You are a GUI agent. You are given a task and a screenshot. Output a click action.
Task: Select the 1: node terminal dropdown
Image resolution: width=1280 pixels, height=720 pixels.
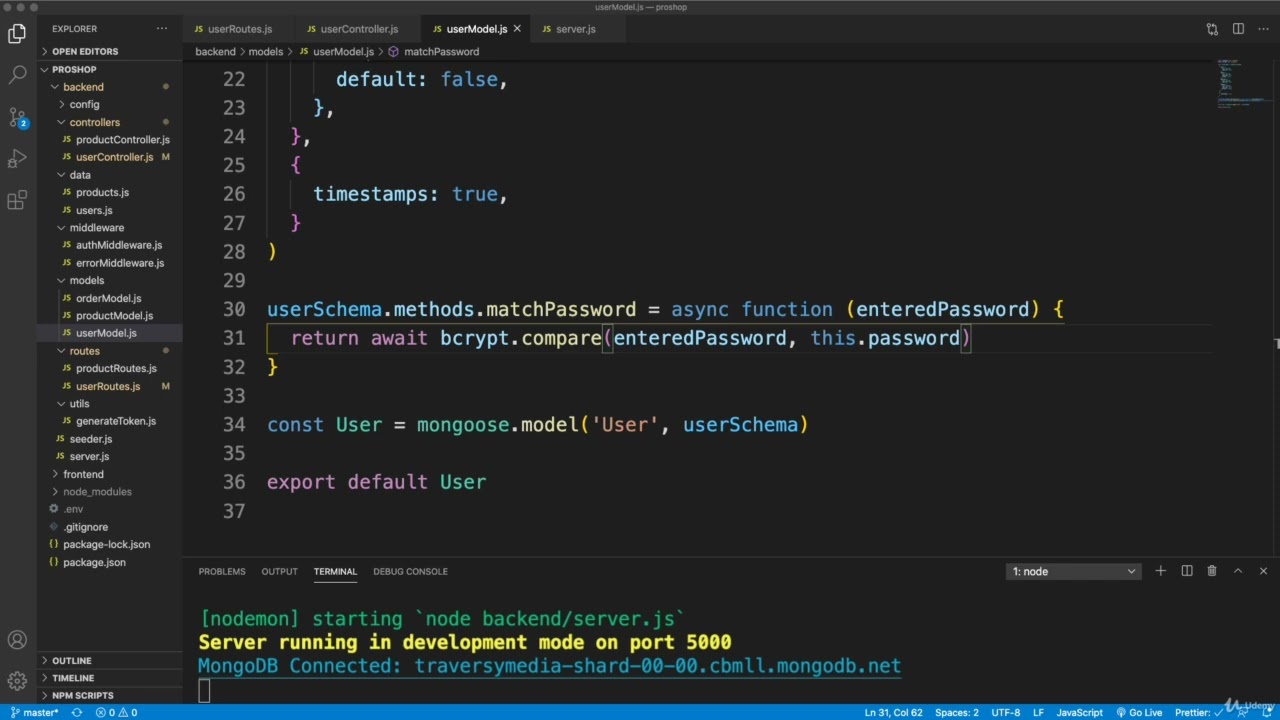(1074, 571)
